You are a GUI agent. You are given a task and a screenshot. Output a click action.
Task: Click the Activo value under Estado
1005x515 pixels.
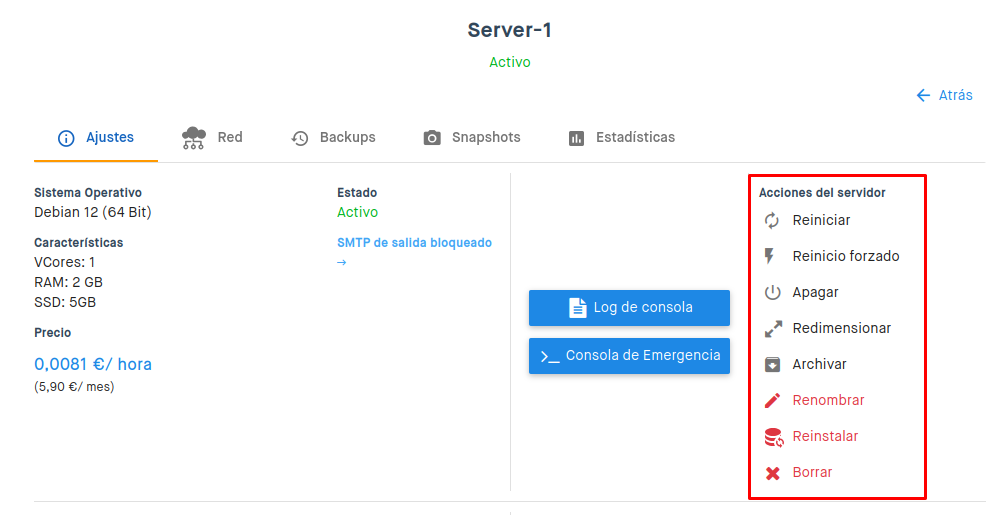pos(358,212)
